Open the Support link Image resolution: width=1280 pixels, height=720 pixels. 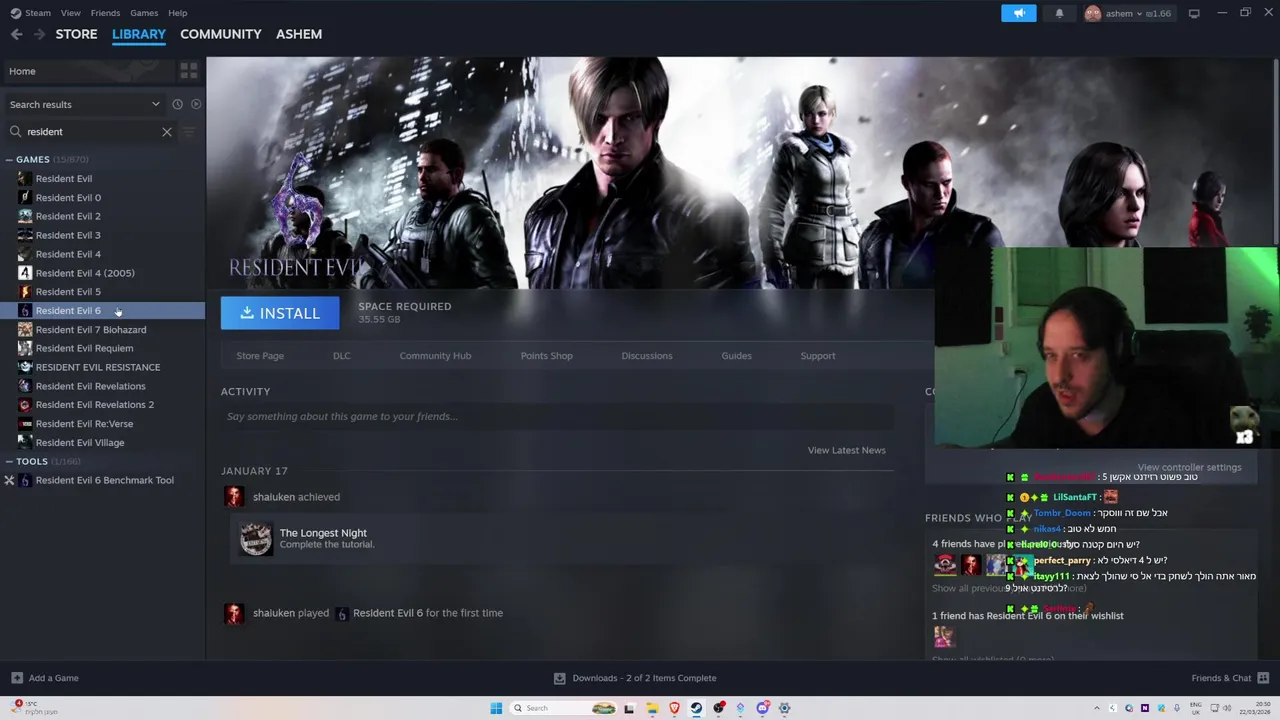click(818, 356)
